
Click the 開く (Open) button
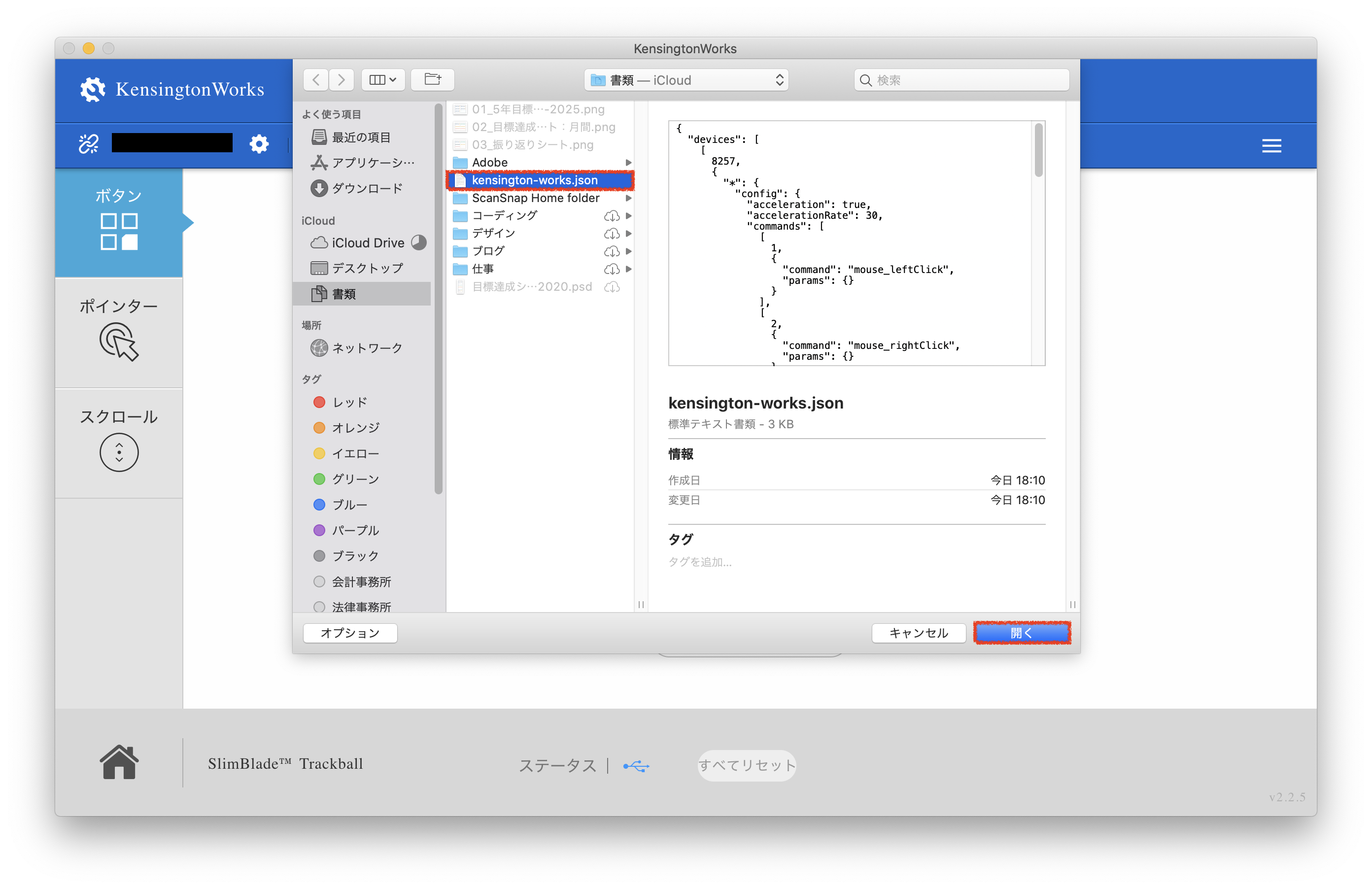[1022, 633]
